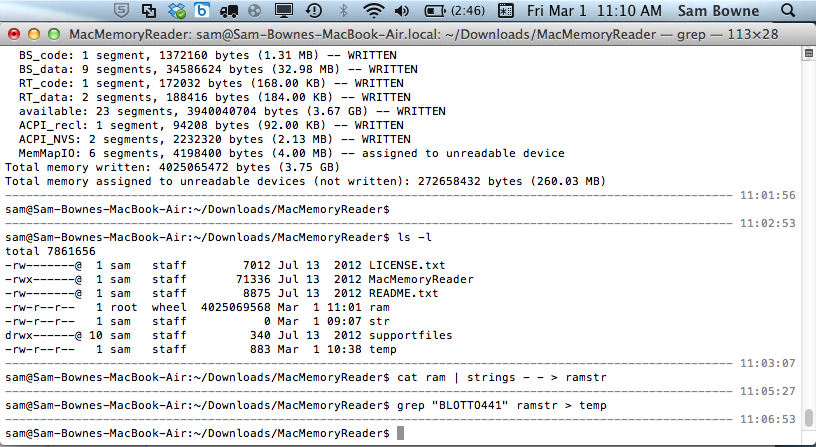This screenshot has height=447, width=816.
Task: Open the input source menu icon
Action: point(505,12)
